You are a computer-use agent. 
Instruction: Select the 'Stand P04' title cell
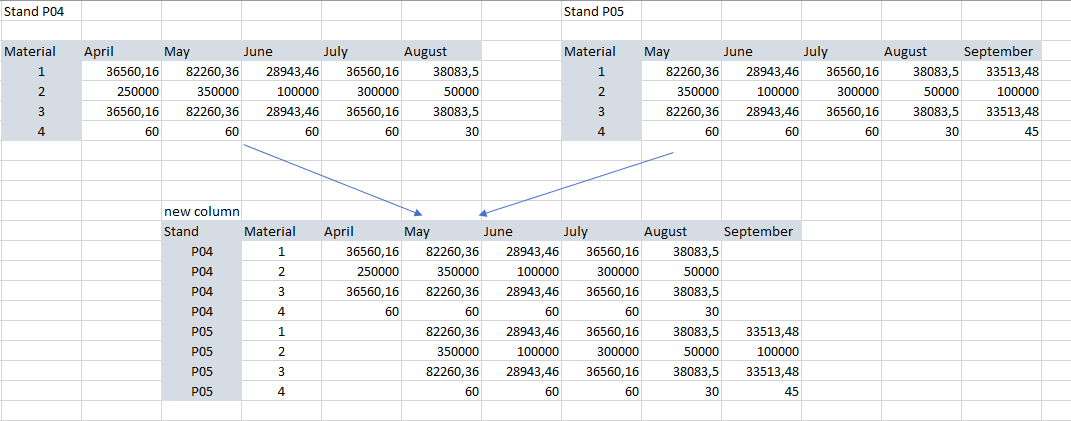click(41, 11)
